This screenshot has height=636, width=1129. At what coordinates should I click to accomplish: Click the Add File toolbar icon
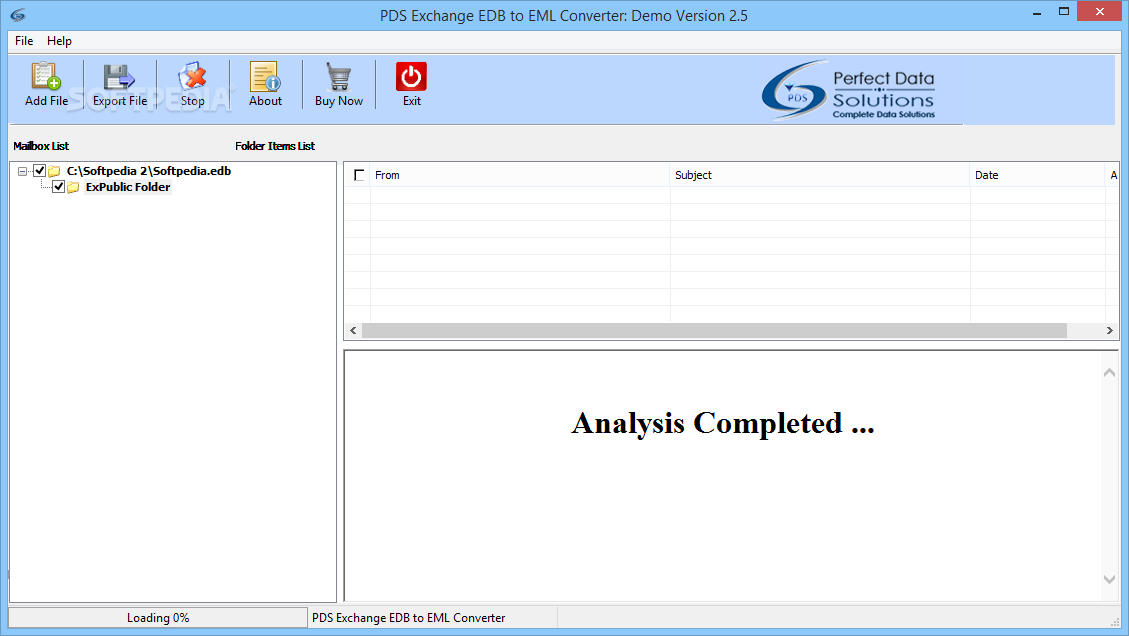pyautogui.click(x=46, y=76)
